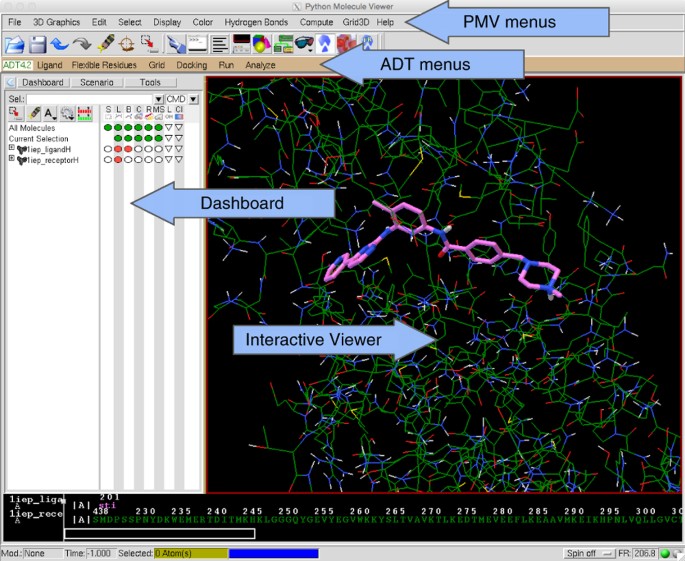Click the crosshair target icon in toolbar

[x=127, y=44]
